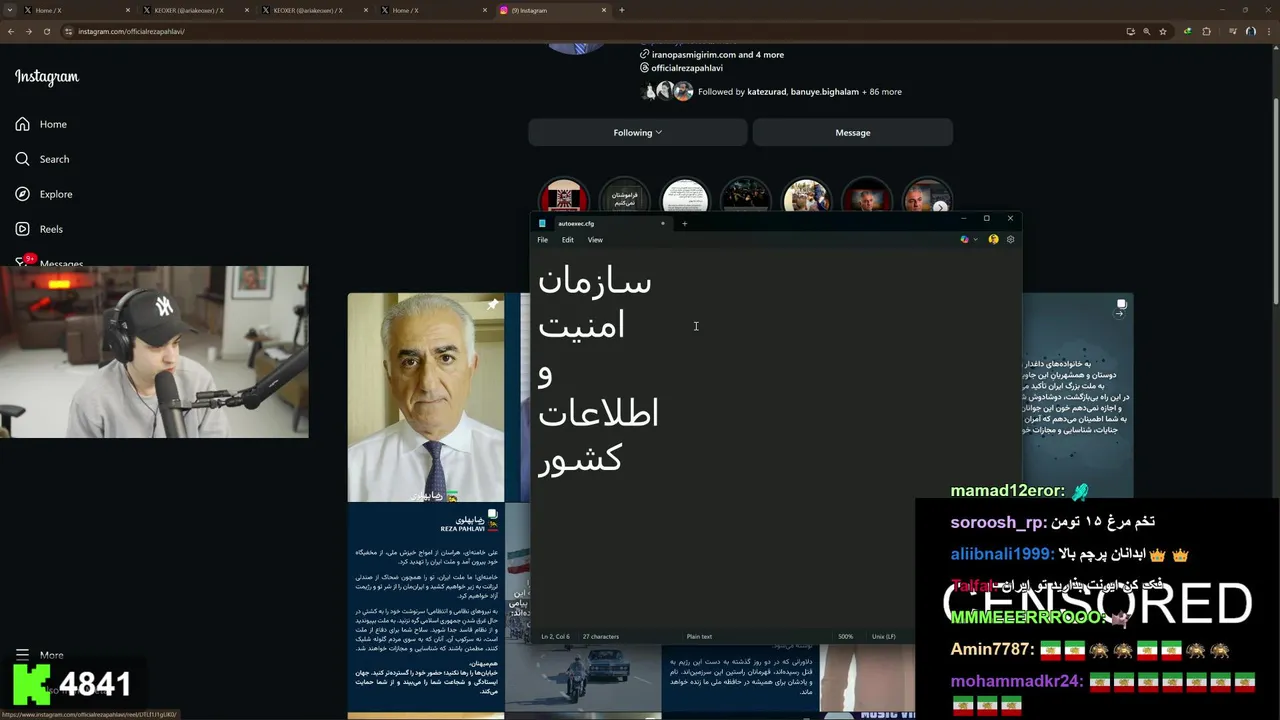Screen dimensions: 1280x720
Task: Open Chrome extensions puzzle icon
Action: coord(1206,31)
